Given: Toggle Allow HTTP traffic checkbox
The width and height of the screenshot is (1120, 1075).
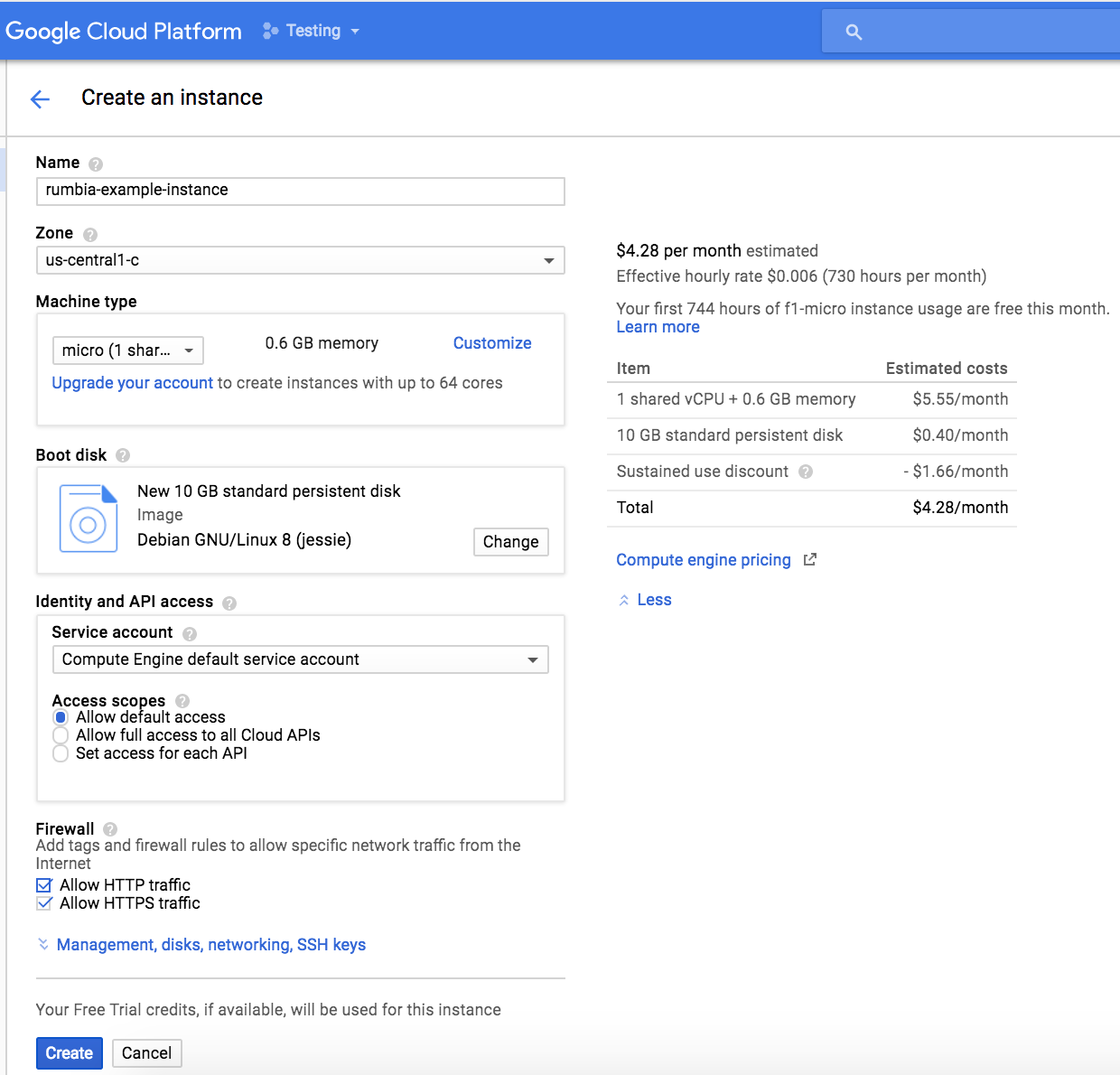Looking at the screenshot, I should point(44,885).
